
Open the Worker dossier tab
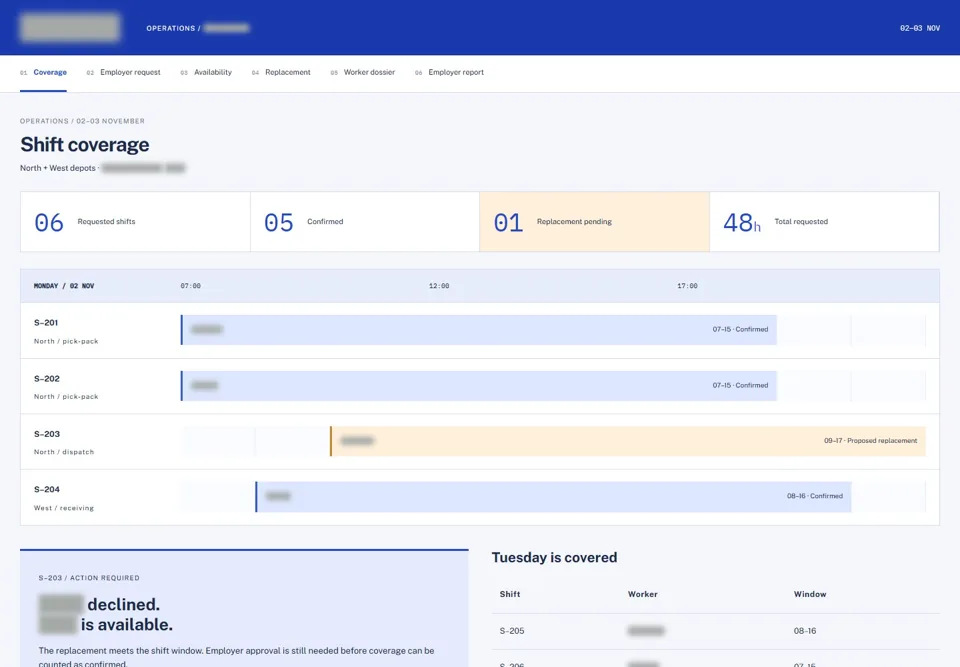[x=362, y=72]
